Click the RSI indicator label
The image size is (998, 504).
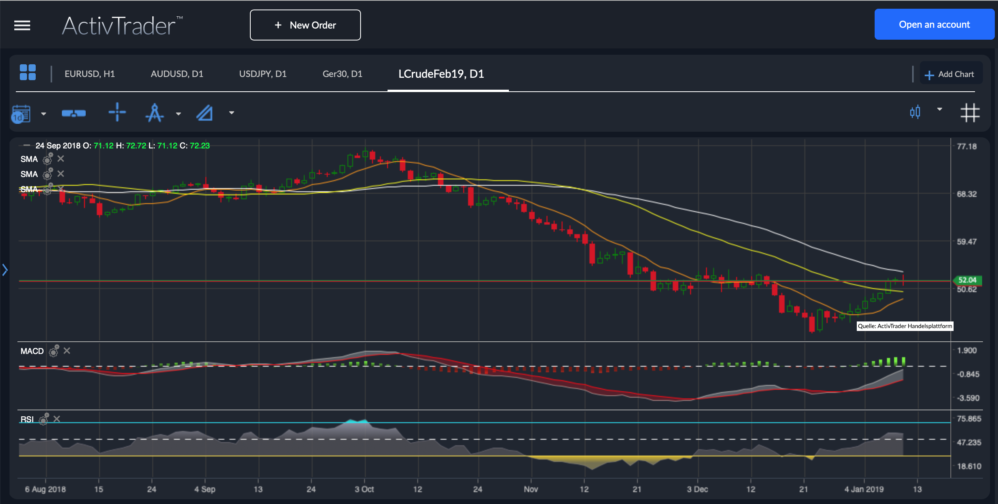point(27,419)
